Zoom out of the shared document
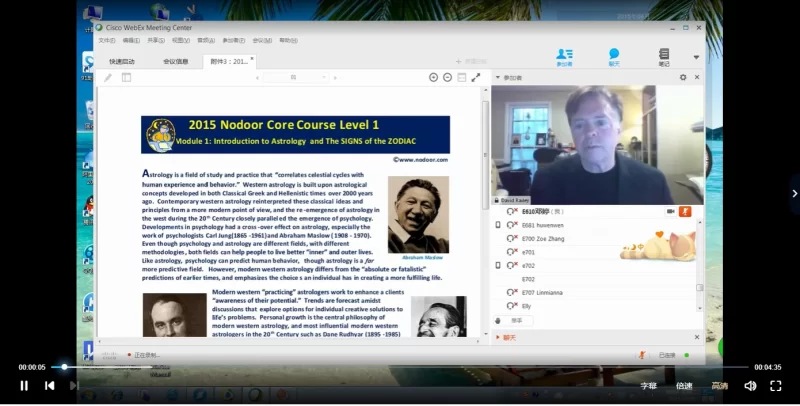This screenshot has width=800, height=406. click(447, 77)
